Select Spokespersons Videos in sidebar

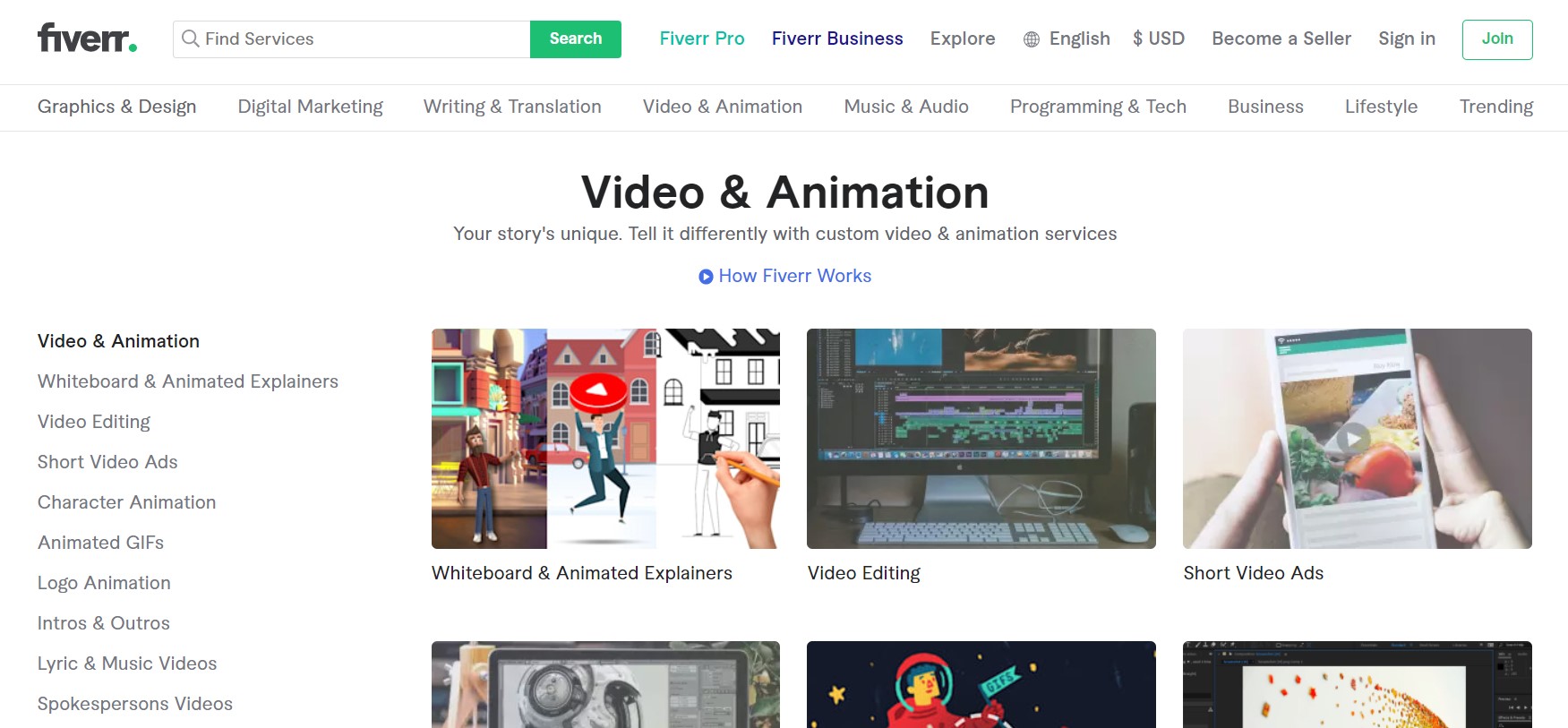coord(135,704)
